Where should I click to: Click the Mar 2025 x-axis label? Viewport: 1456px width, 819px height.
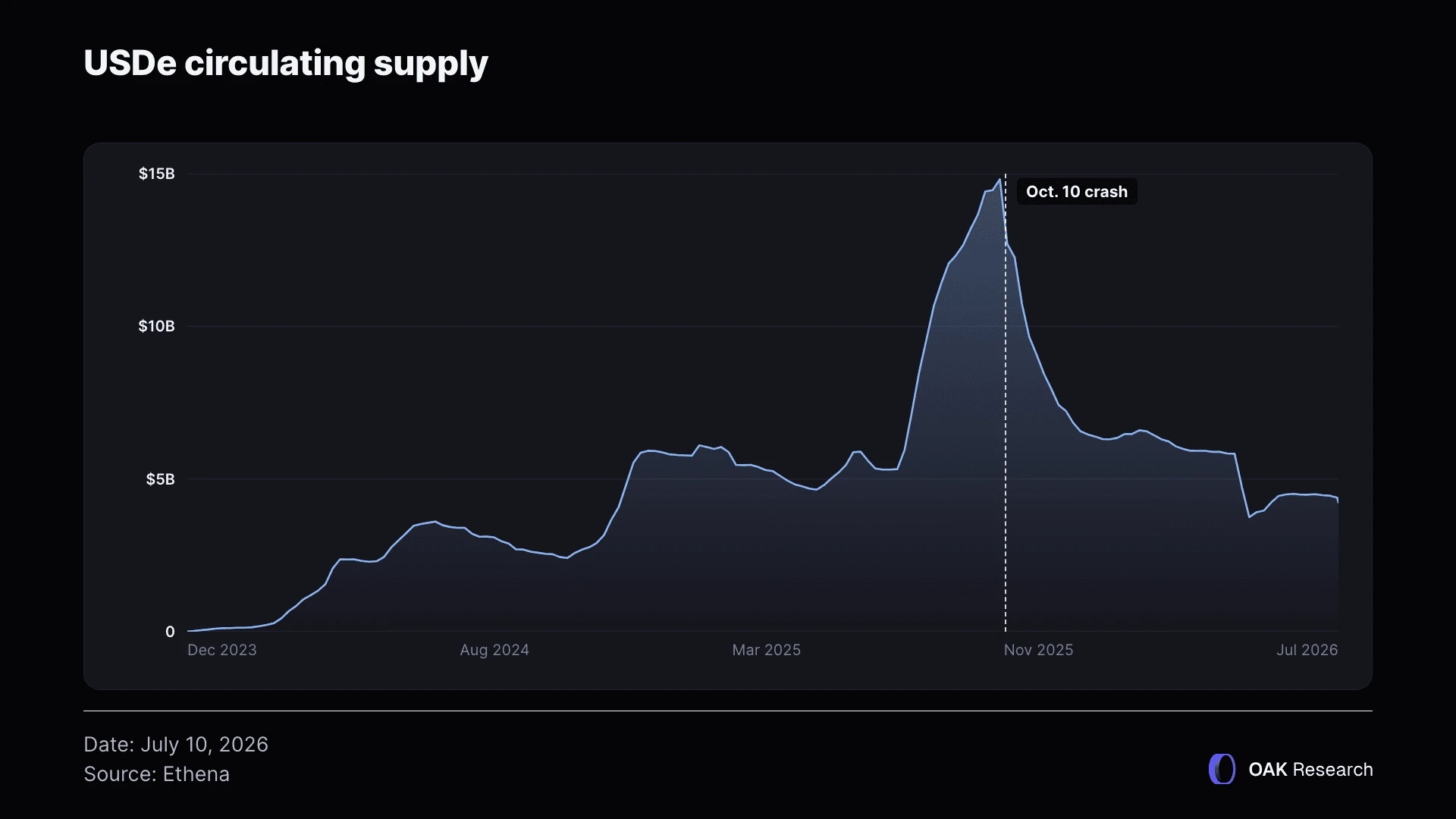click(x=766, y=650)
